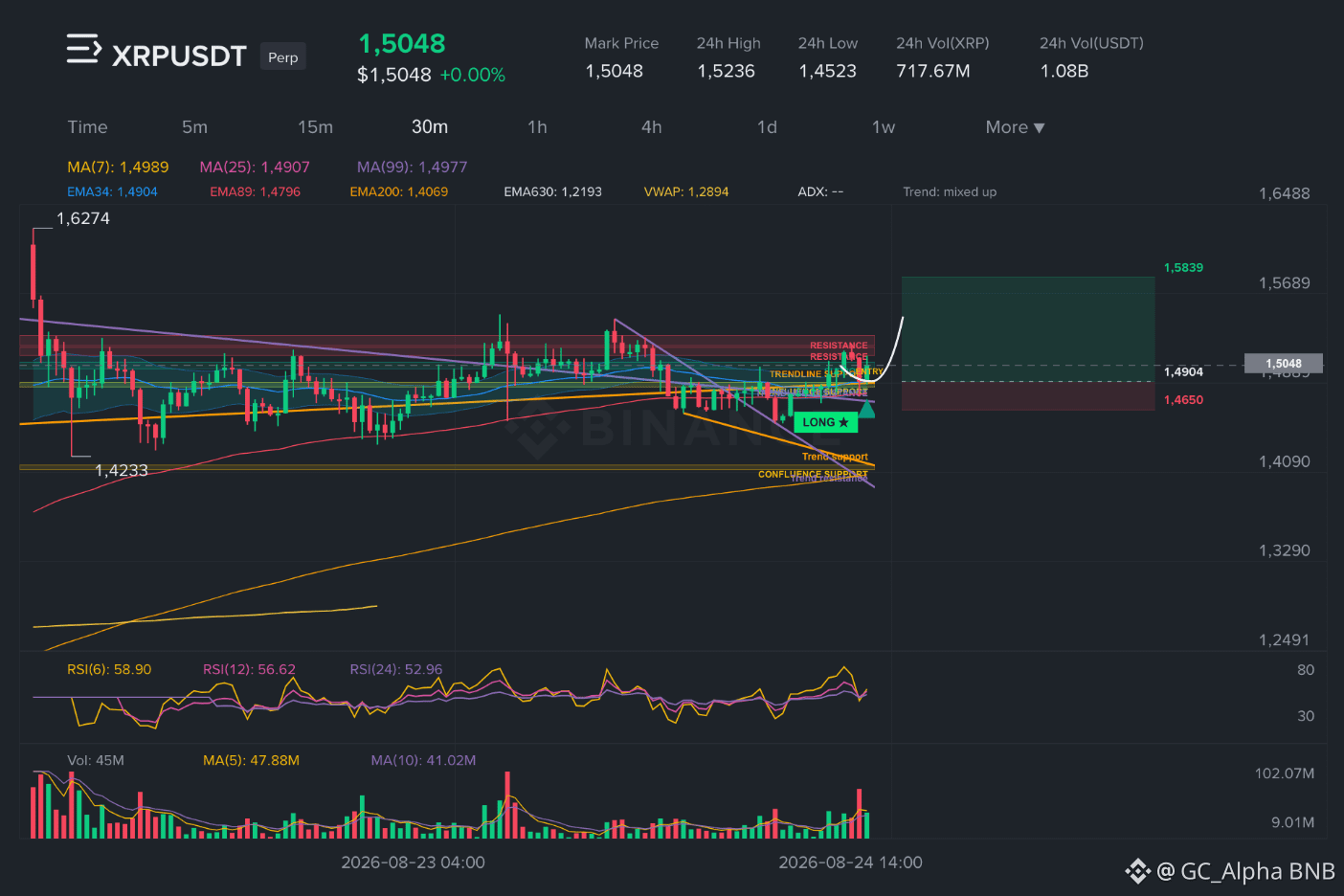This screenshot has width=1344, height=896.
Task: Click the 2026-08-23 04:00 date label
Action: coord(413,862)
